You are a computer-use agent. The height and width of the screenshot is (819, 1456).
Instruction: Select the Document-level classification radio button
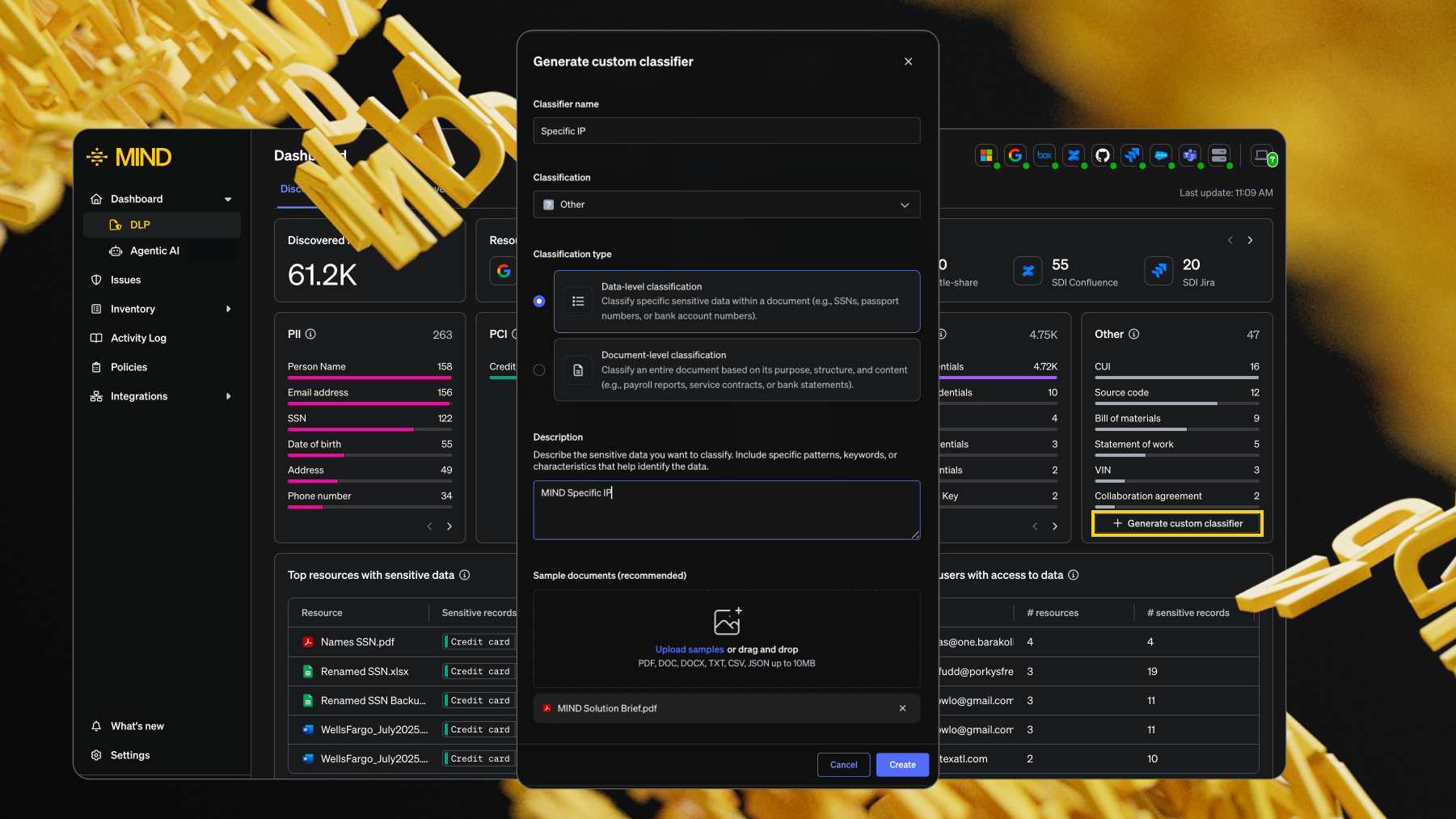(x=539, y=370)
